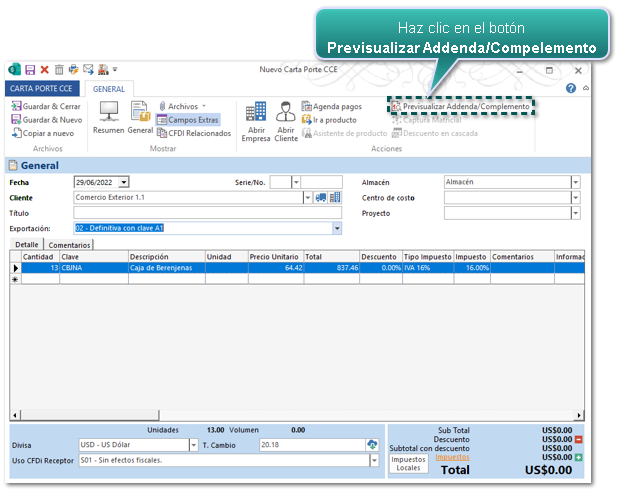Viewport: 621px width, 492px height.
Task: Click Guardar & Nuevo
Action: pyautogui.click(x=46, y=119)
